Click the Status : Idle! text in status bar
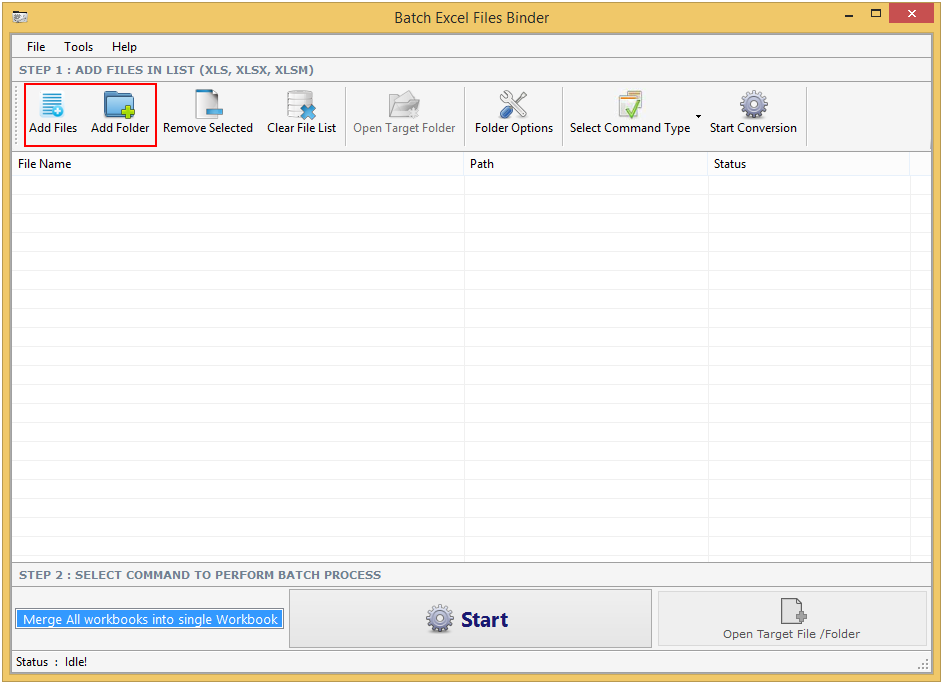 click(52, 662)
